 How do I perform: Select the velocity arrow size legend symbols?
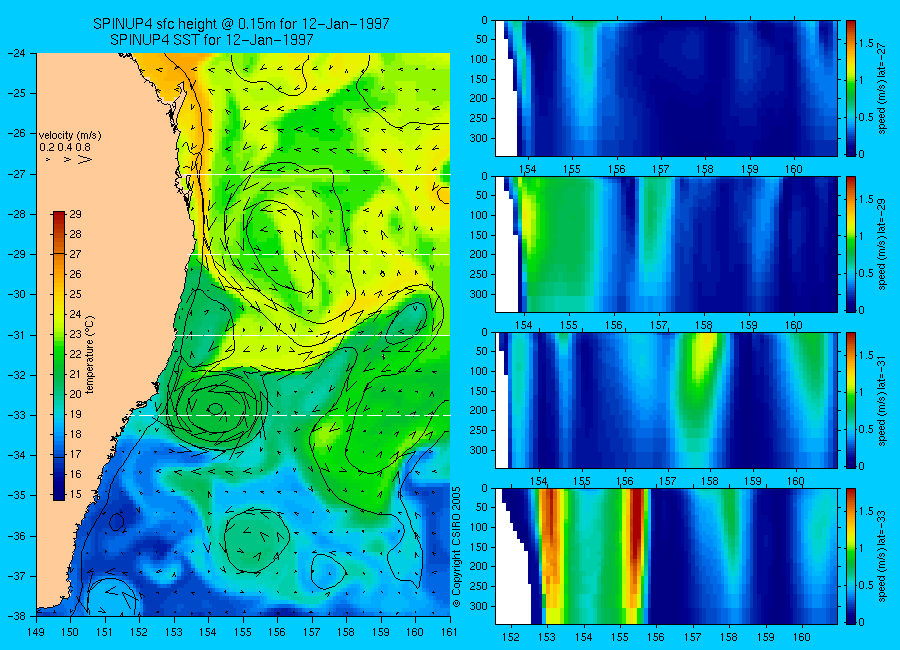point(69,159)
